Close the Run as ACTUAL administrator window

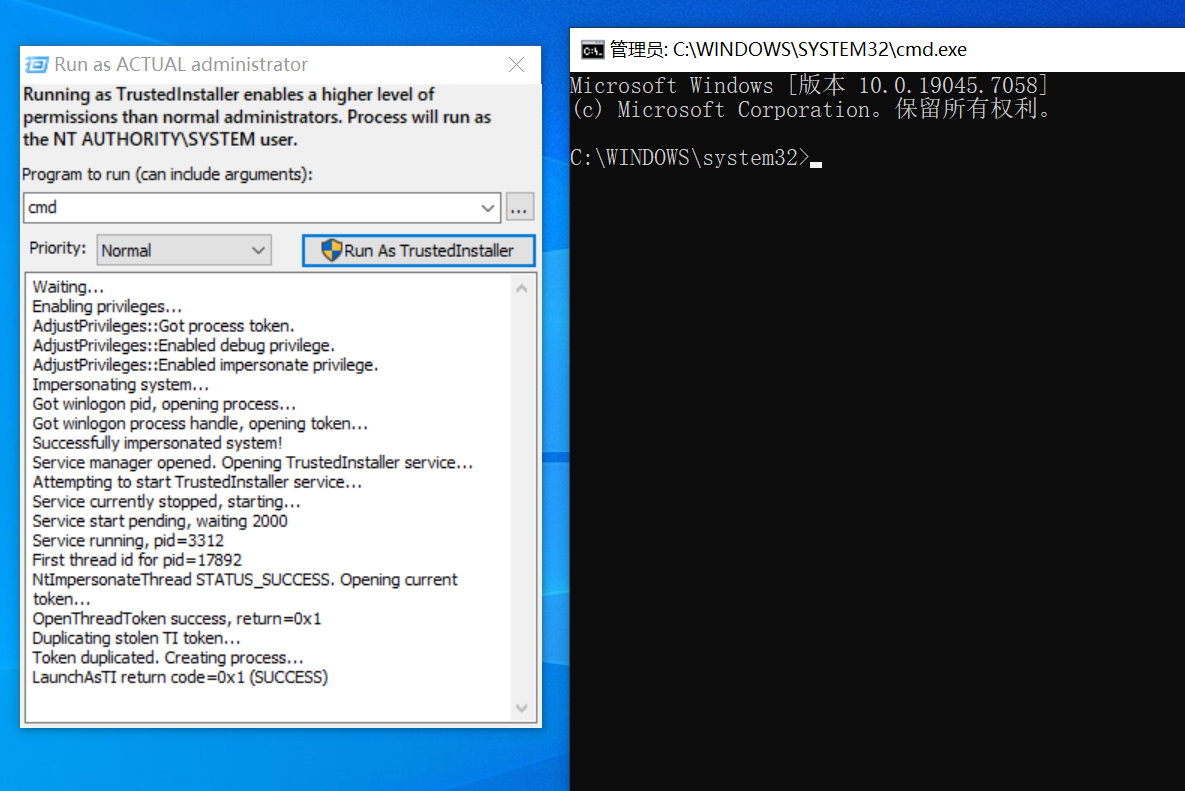(x=516, y=65)
